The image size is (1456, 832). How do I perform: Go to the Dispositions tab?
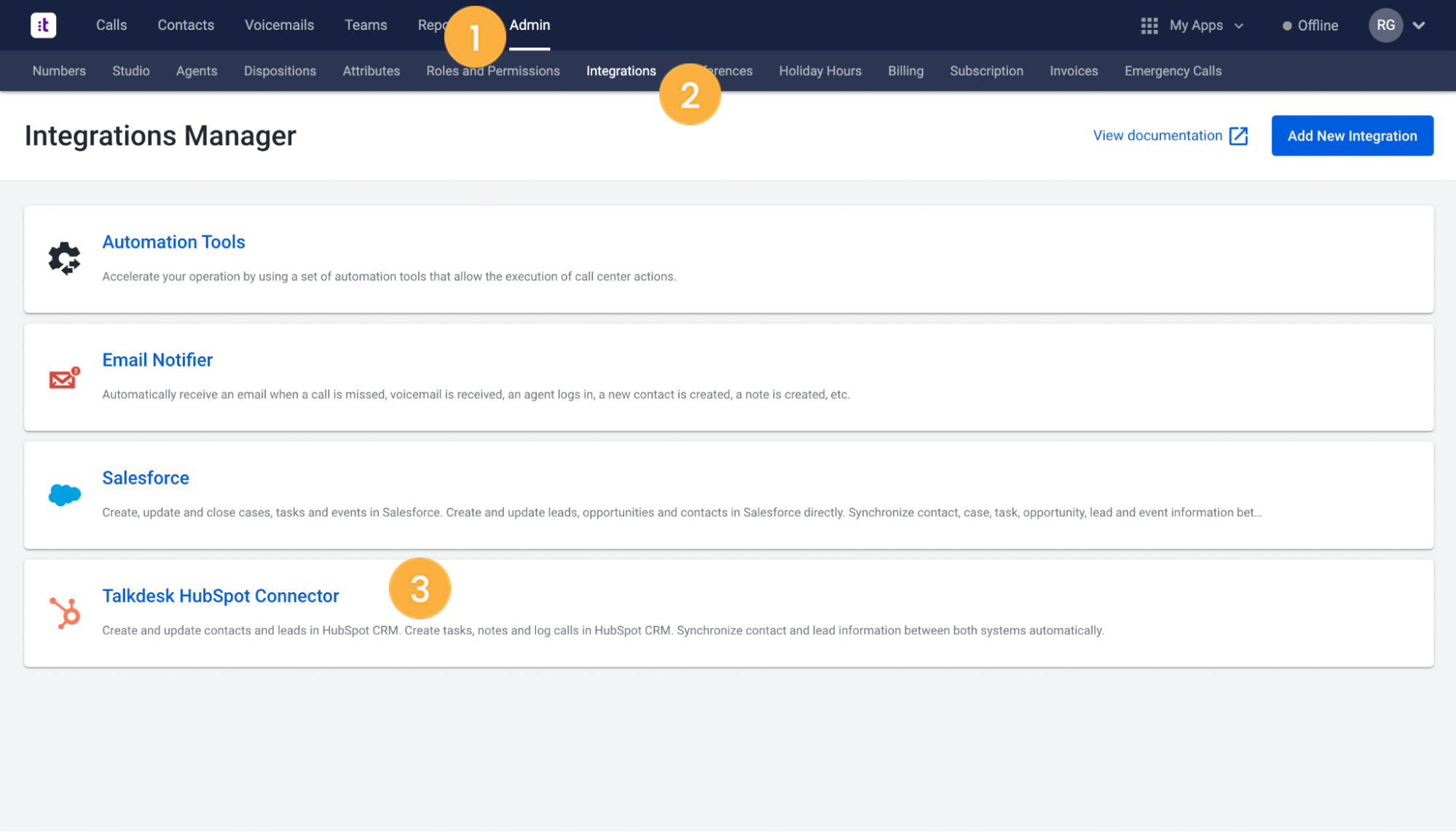(280, 71)
